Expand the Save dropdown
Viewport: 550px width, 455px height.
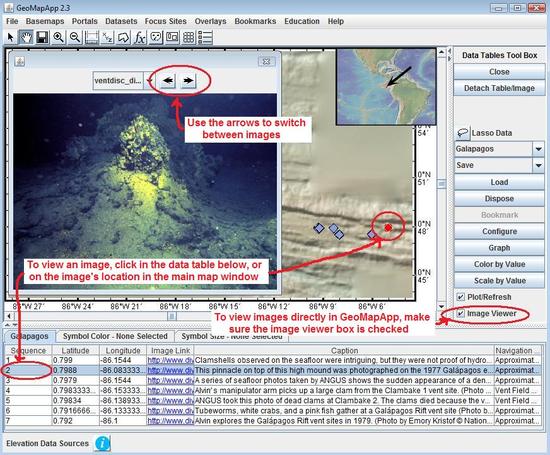(x=538, y=165)
